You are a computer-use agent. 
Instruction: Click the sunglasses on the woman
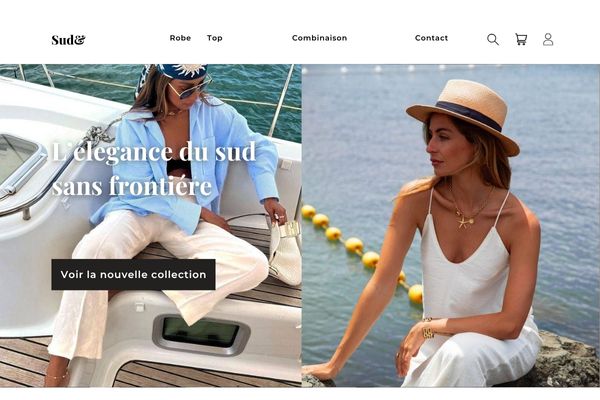tap(191, 89)
